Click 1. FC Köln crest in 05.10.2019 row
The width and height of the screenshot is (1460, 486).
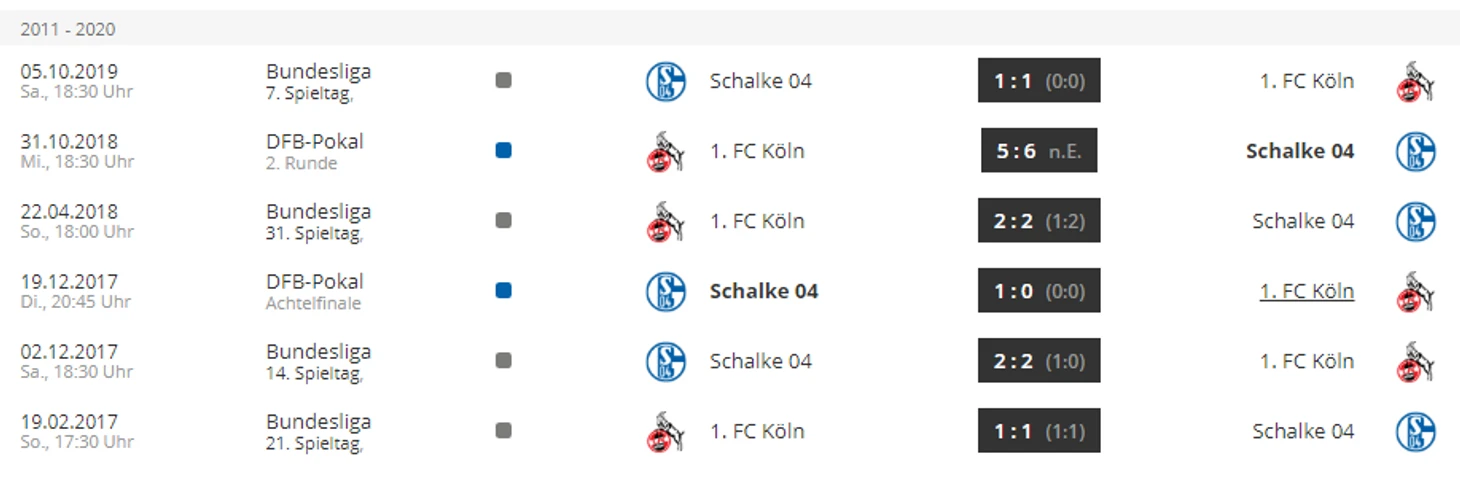pyautogui.click(x=1415, y=81)
